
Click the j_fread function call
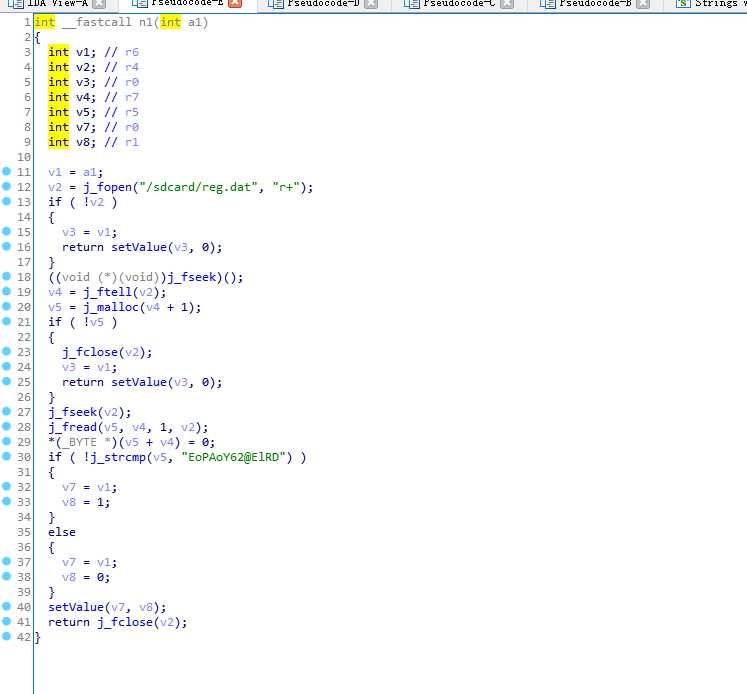click(72, 427)
